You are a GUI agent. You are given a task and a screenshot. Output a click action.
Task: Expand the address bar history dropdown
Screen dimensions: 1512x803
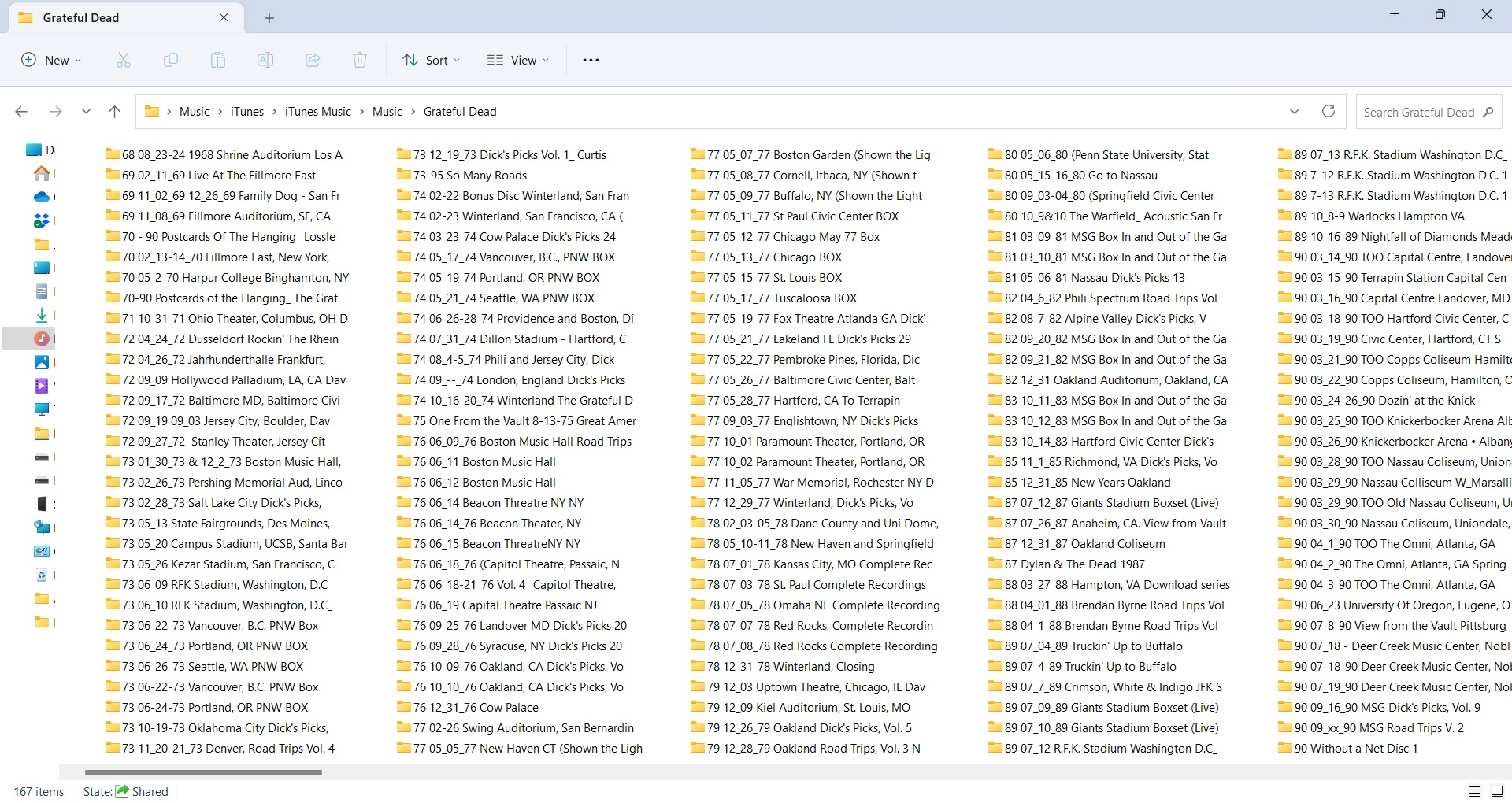1295,111
